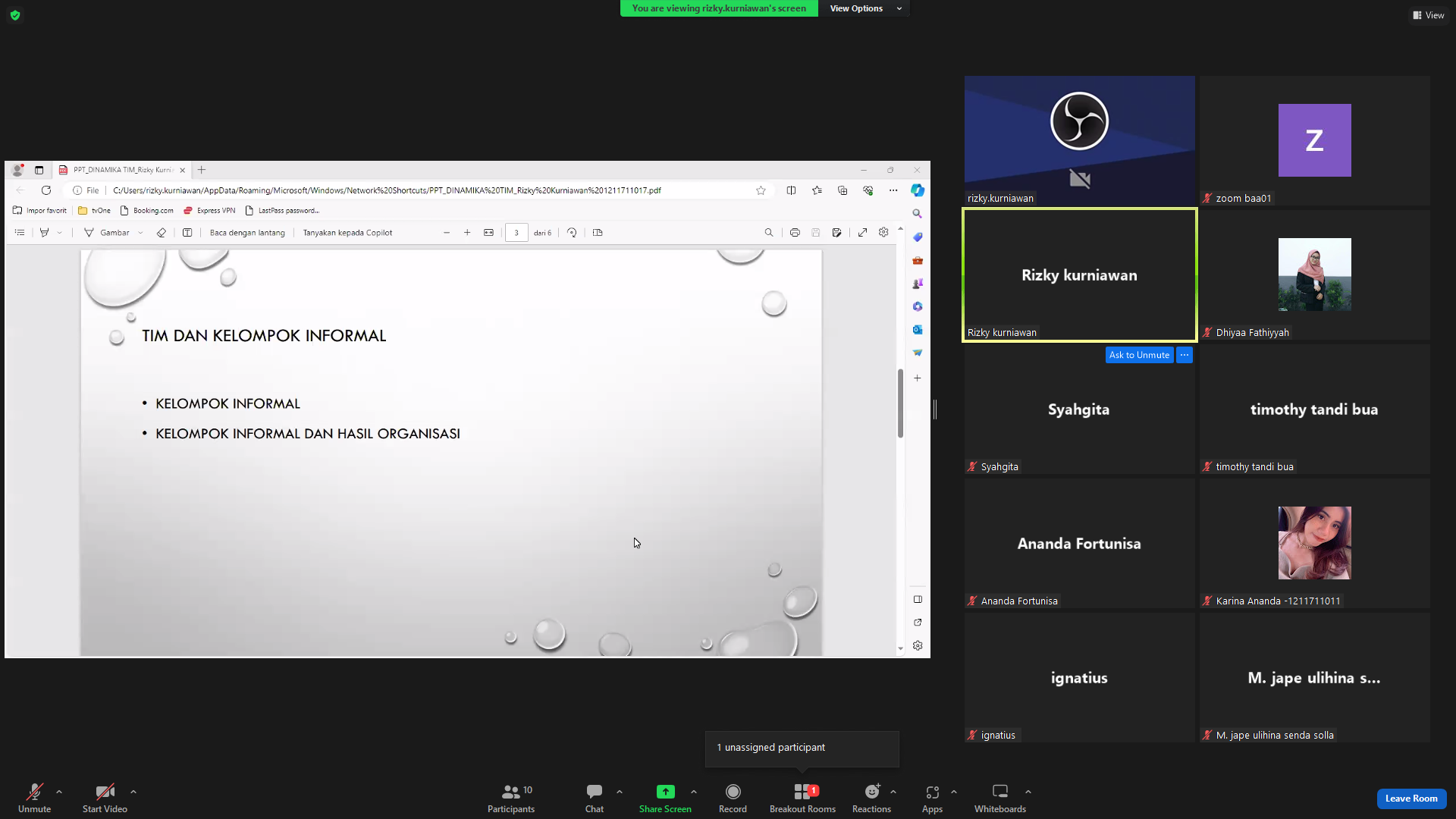Open video options arrow beside Start Video
1456x819 pixels.
(x=133, y=792)
